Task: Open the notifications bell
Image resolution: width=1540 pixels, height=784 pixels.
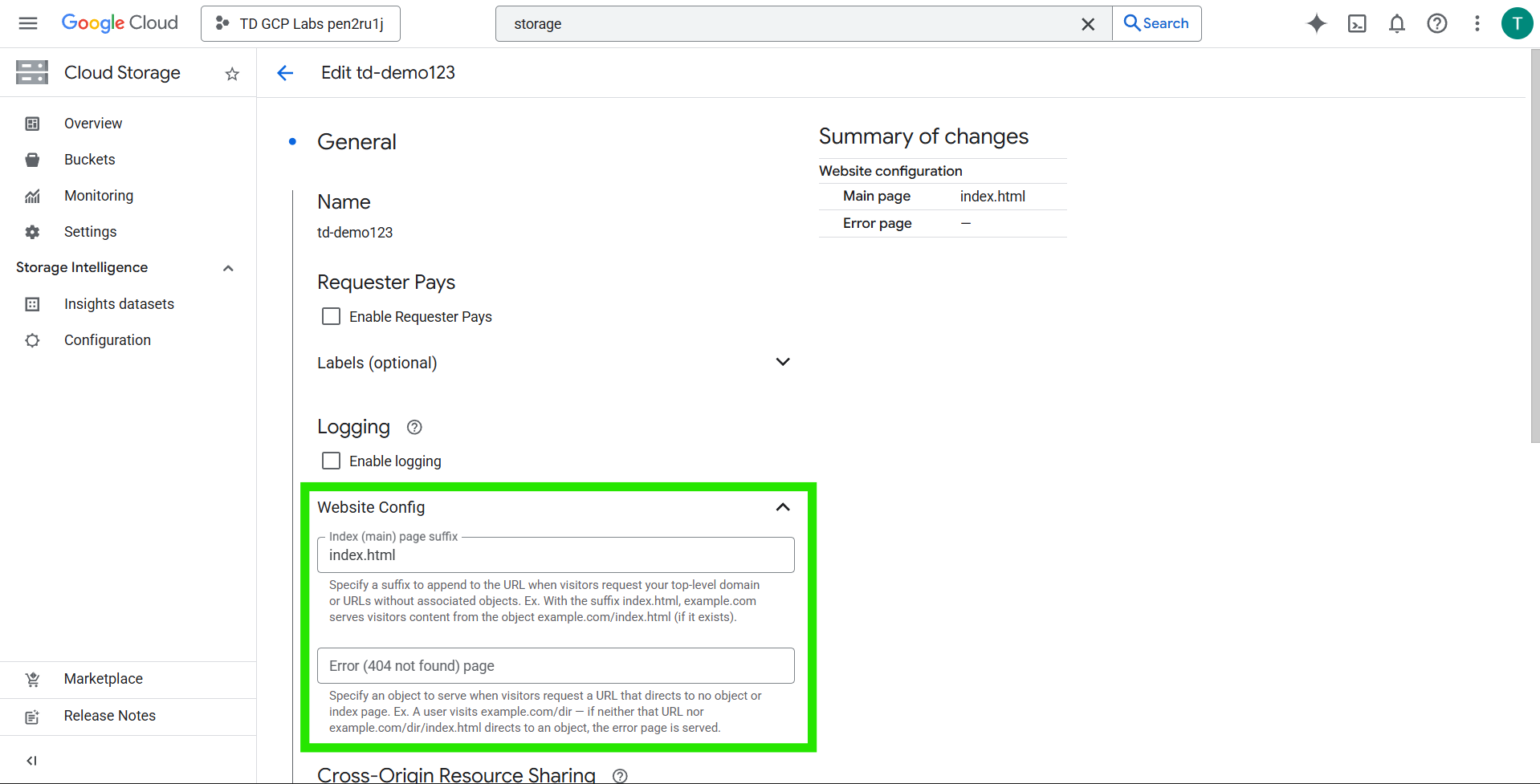Action: coord(1396,23)
